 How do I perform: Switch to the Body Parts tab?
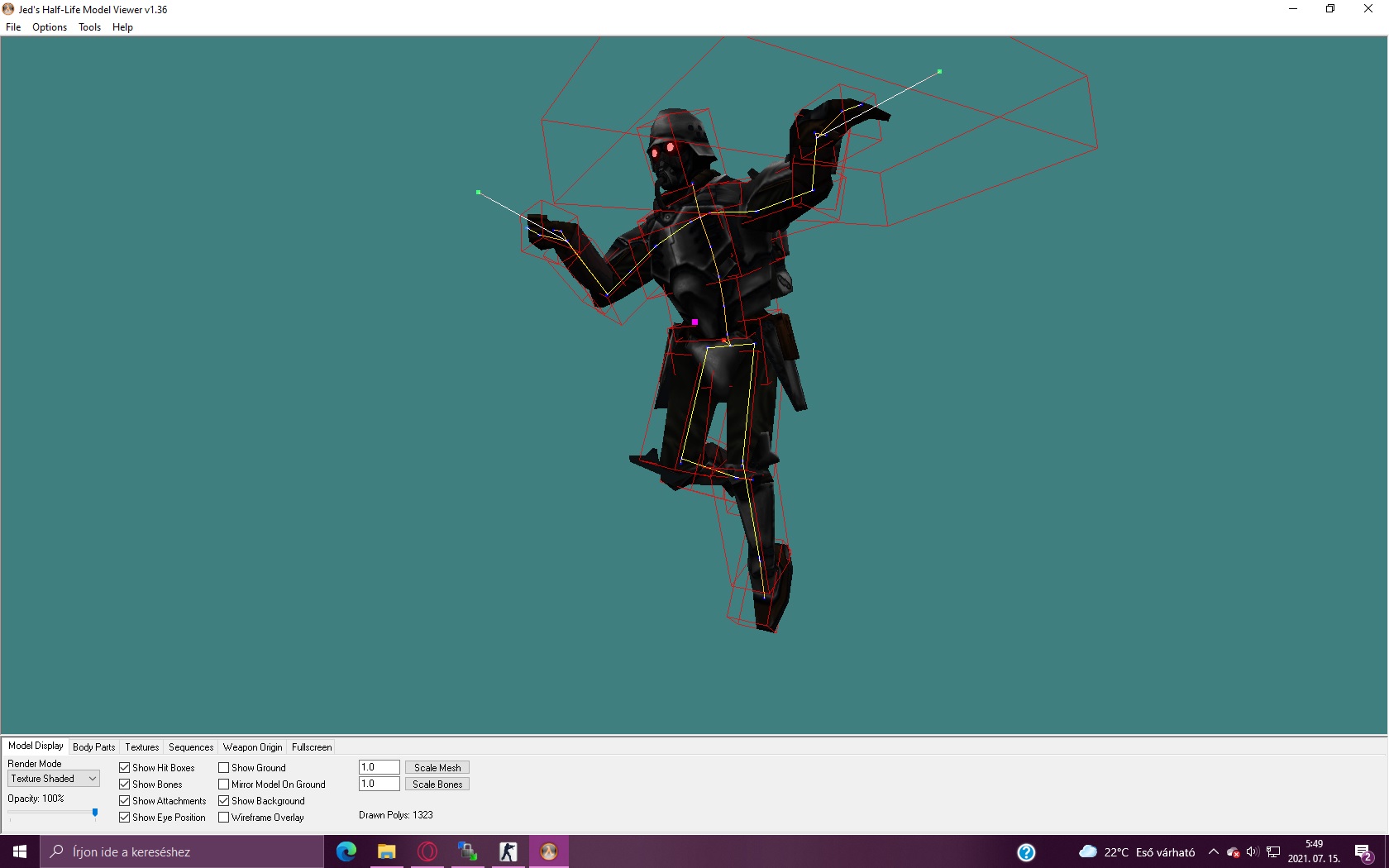94,747
